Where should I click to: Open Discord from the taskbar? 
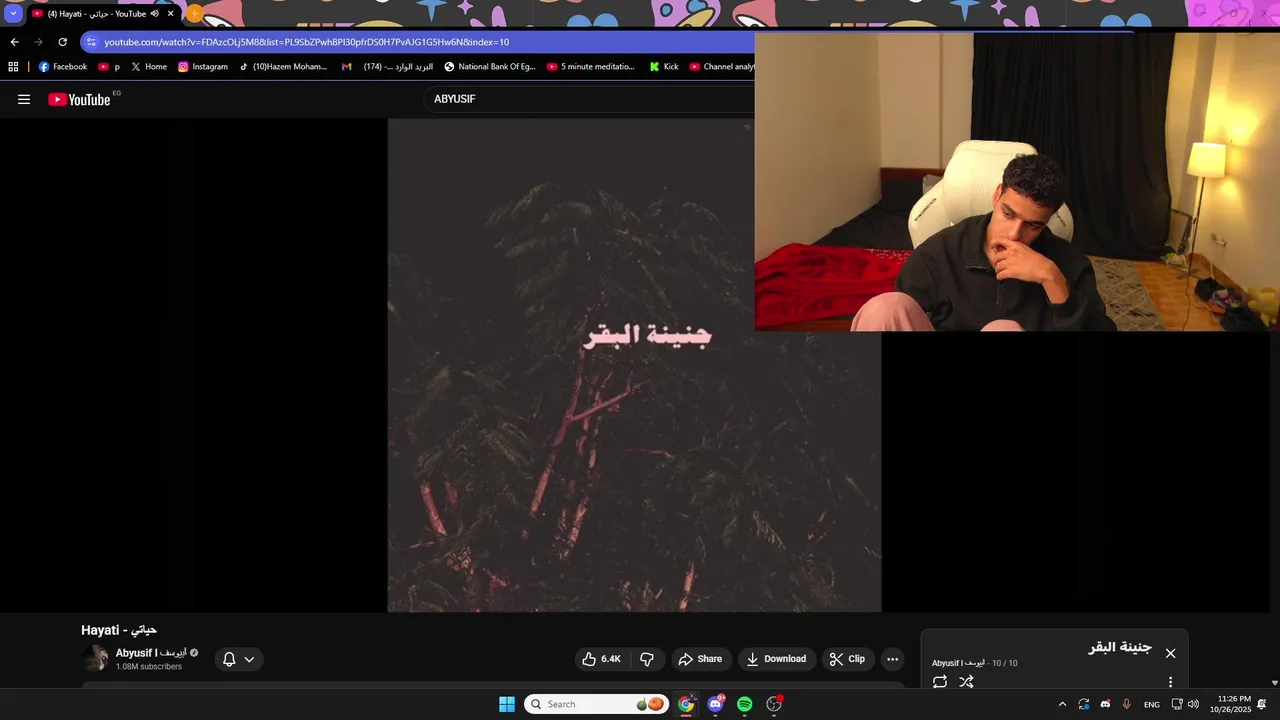tap(716, 704)
